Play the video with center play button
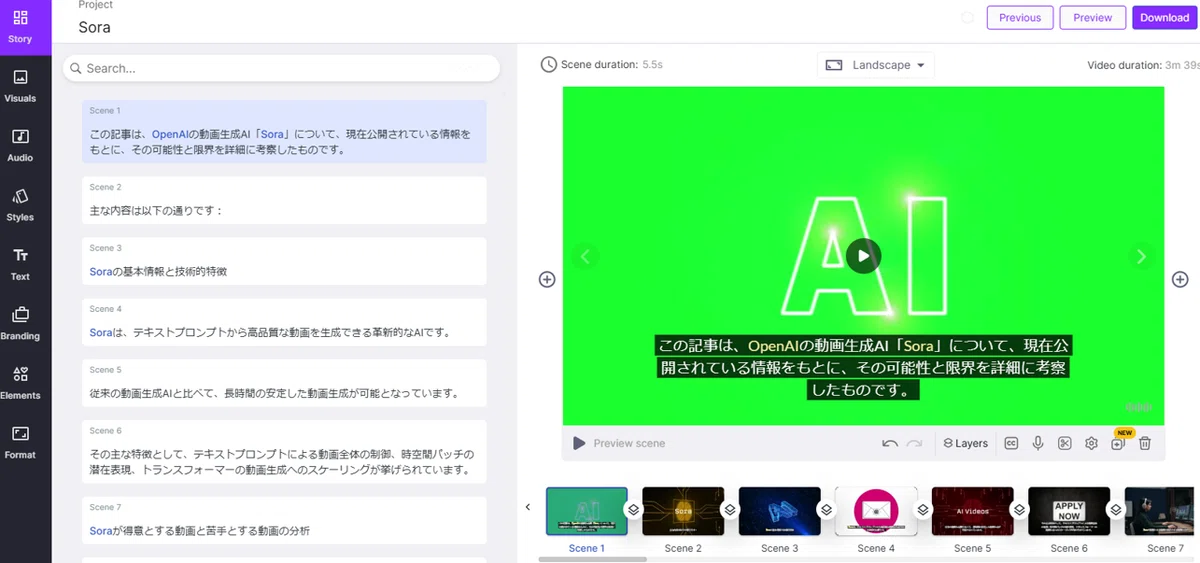The width and height of the screenshot is (1200, 563). click(863, 256)
